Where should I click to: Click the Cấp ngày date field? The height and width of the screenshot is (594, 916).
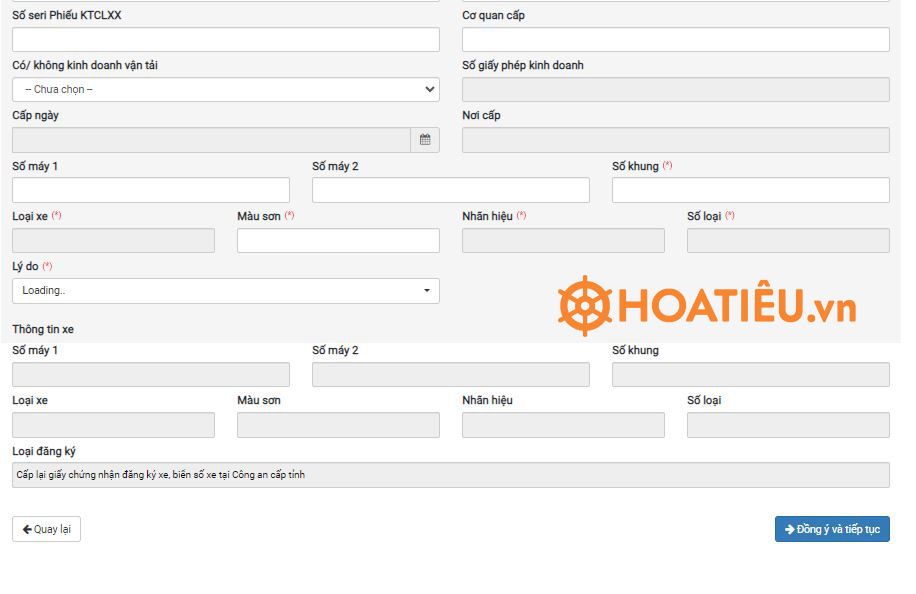click(x=211, y=140)
